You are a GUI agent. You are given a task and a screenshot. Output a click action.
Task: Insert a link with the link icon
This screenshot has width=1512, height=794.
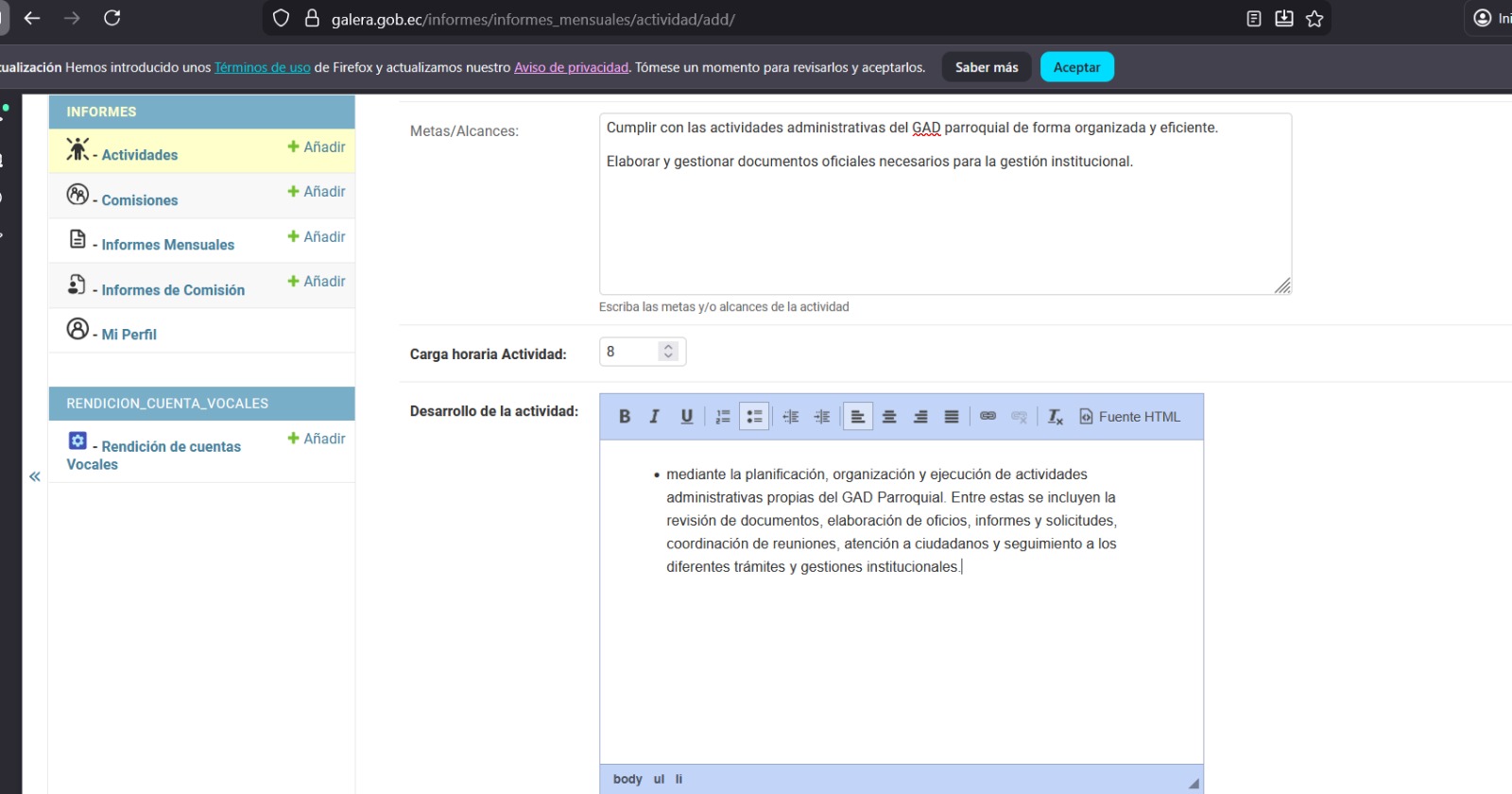coord(988,416)
